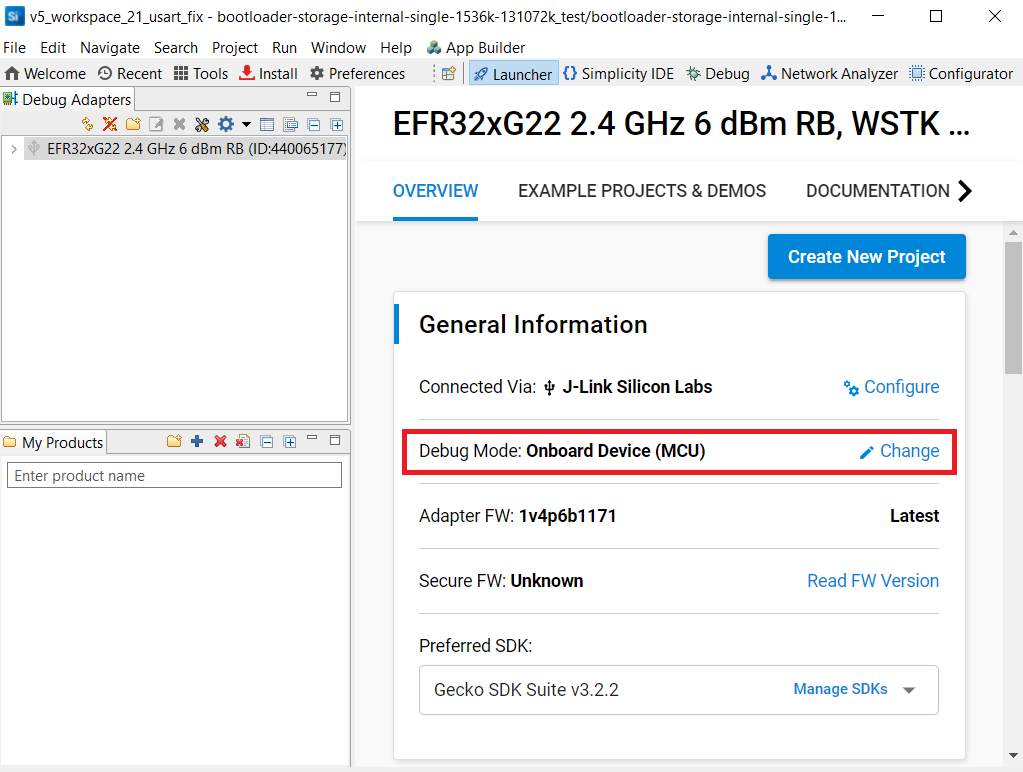Click the Read FW Version link
Screen dimensions: 1023x772
point(872,581)
